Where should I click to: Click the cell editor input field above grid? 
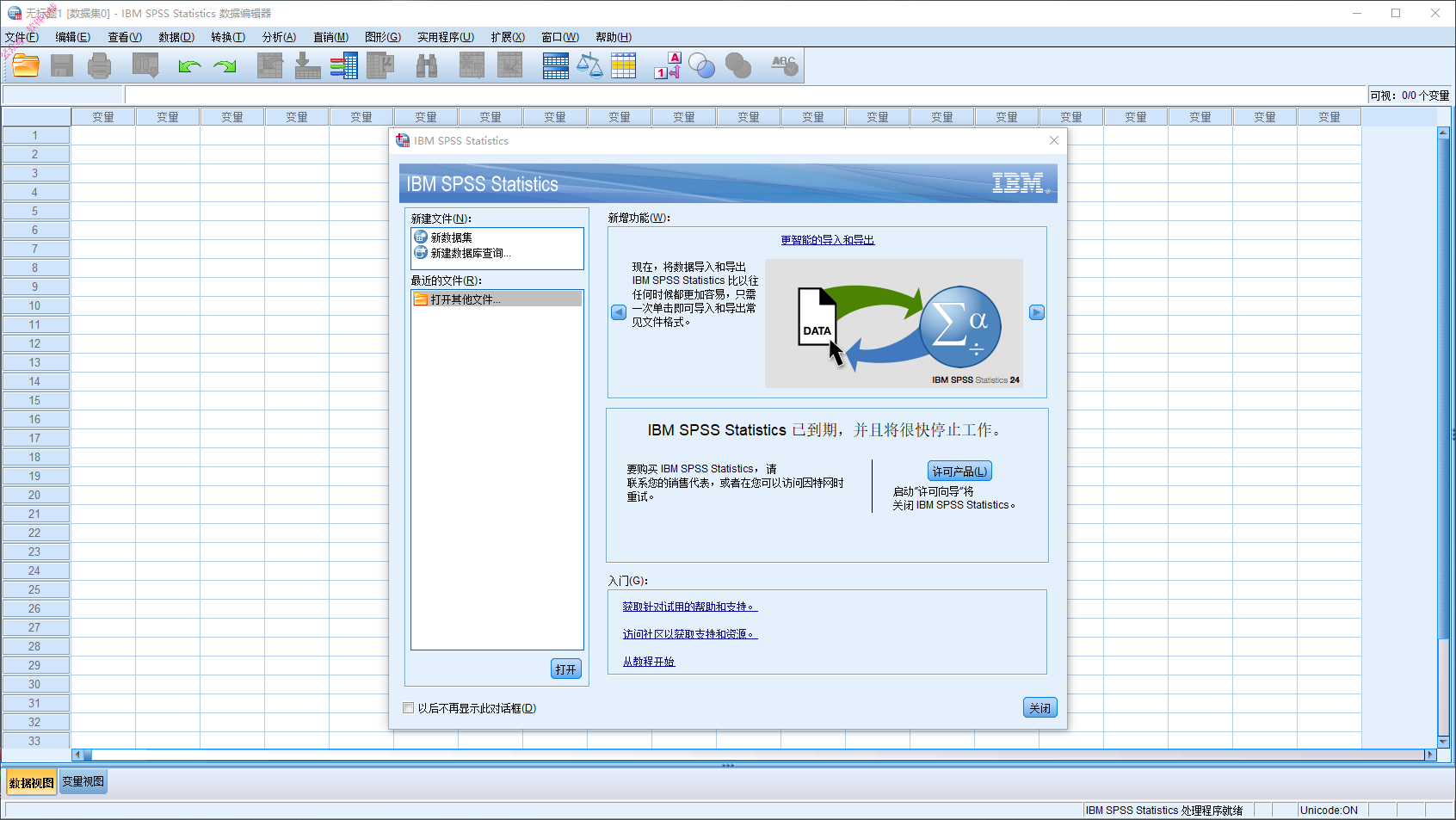[x=745, y=95]
